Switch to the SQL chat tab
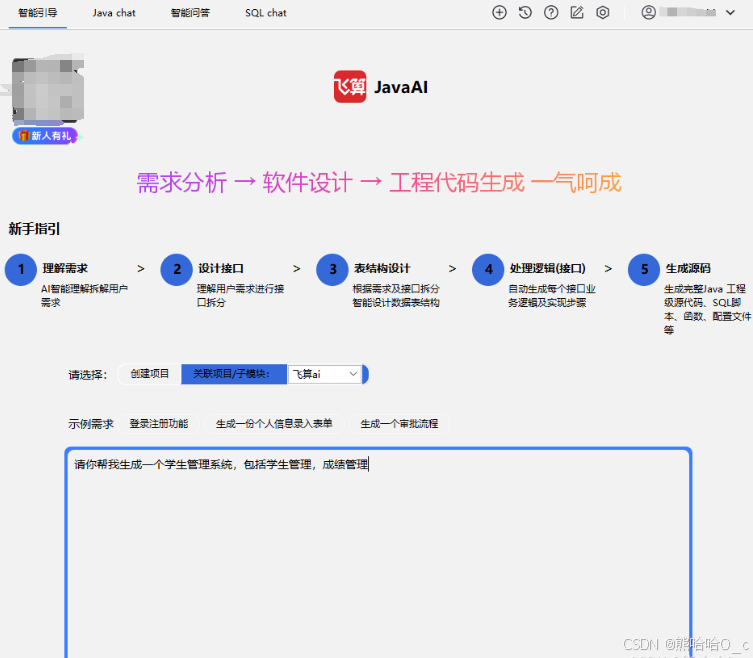 click(x=266, y=13)
